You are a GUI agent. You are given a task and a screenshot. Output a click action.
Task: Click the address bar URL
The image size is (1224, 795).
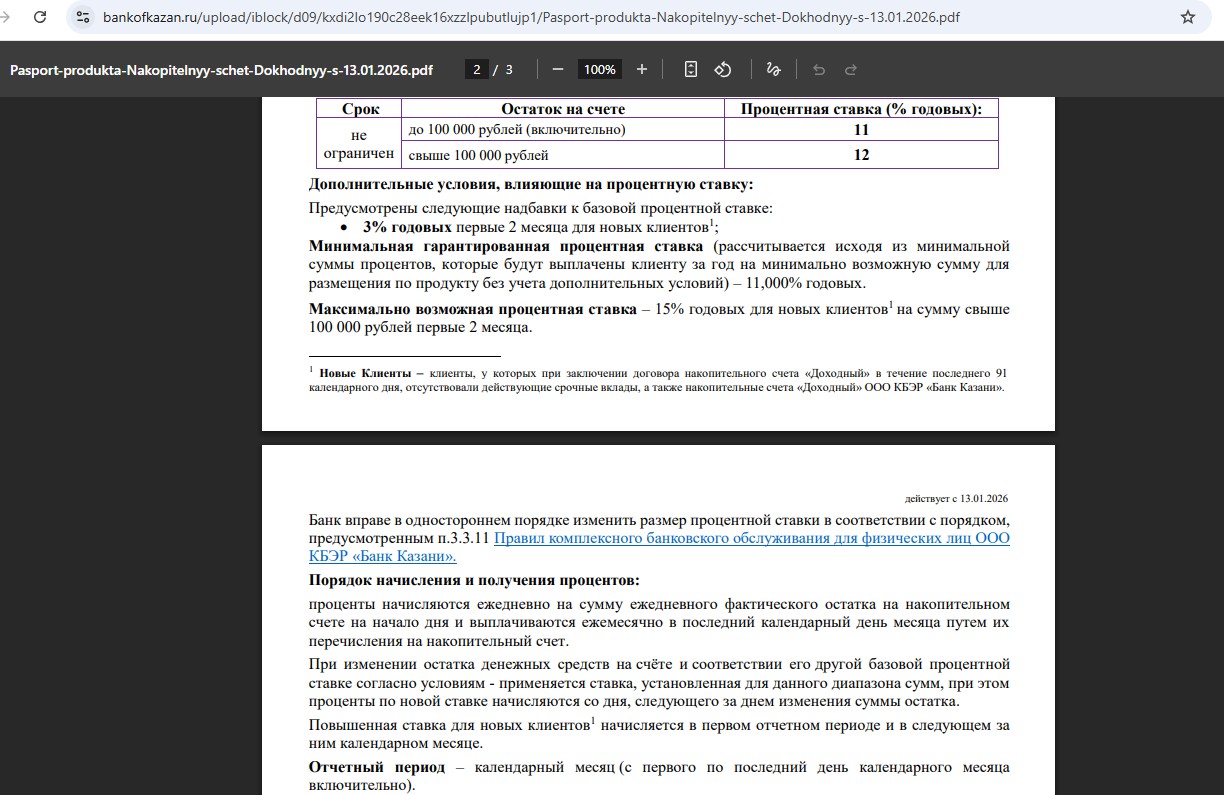[530, 17]
